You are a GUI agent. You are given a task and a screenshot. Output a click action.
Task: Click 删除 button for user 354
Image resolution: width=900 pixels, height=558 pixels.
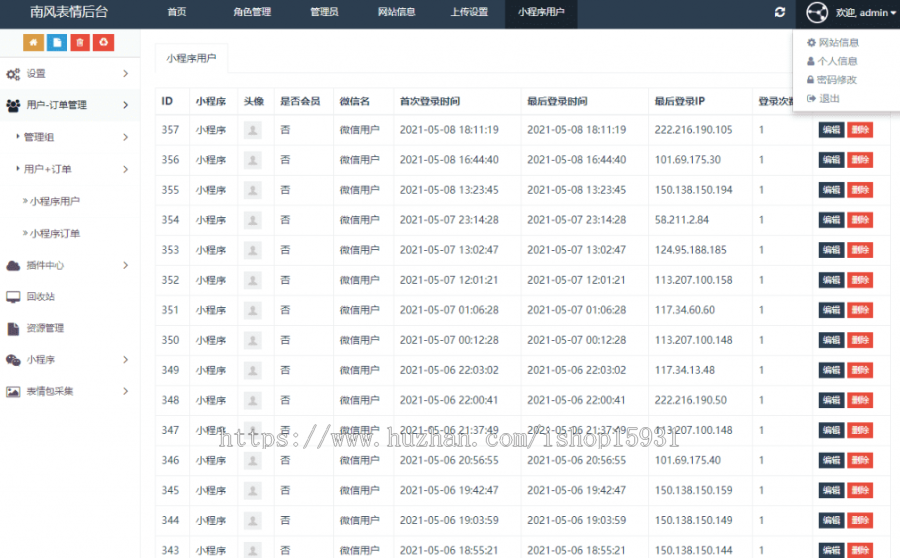click(x=860, y=220)
